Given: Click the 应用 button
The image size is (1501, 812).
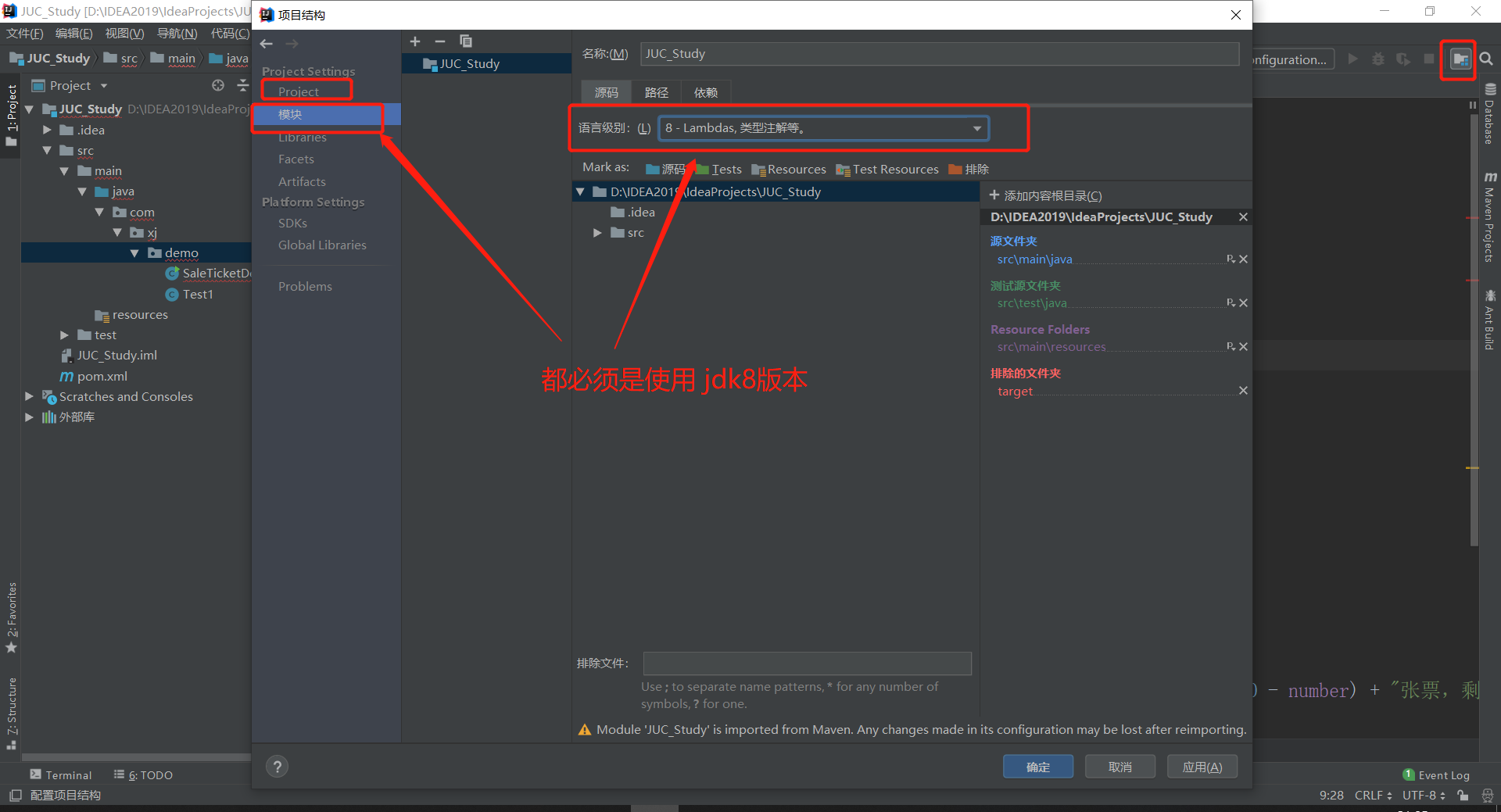Looking at the screenshot, I should (1202, 767).
